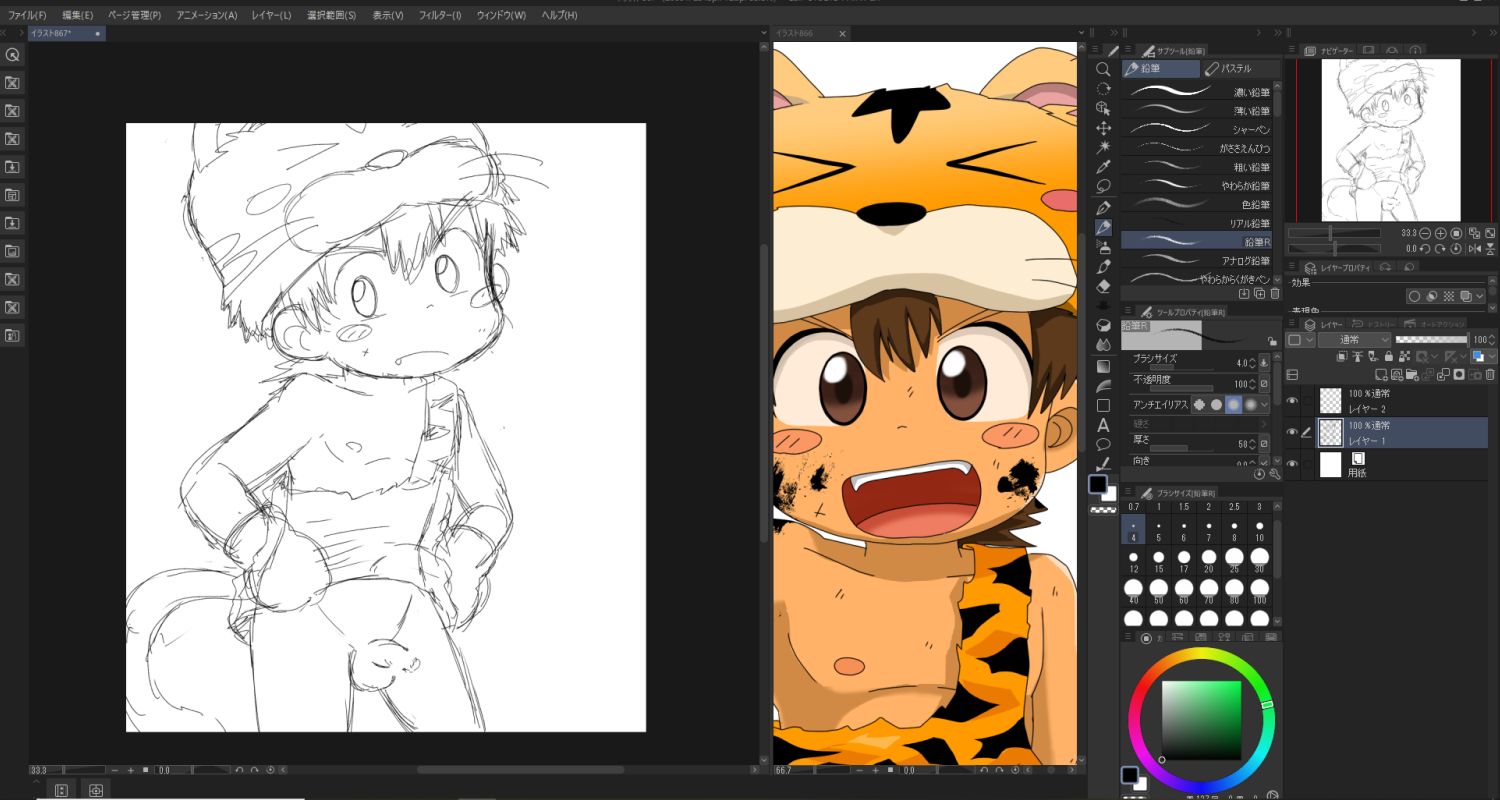Open the layer color palette dropdown
This screenshot has width=1500, height=800.
(x=1483, y=356)
